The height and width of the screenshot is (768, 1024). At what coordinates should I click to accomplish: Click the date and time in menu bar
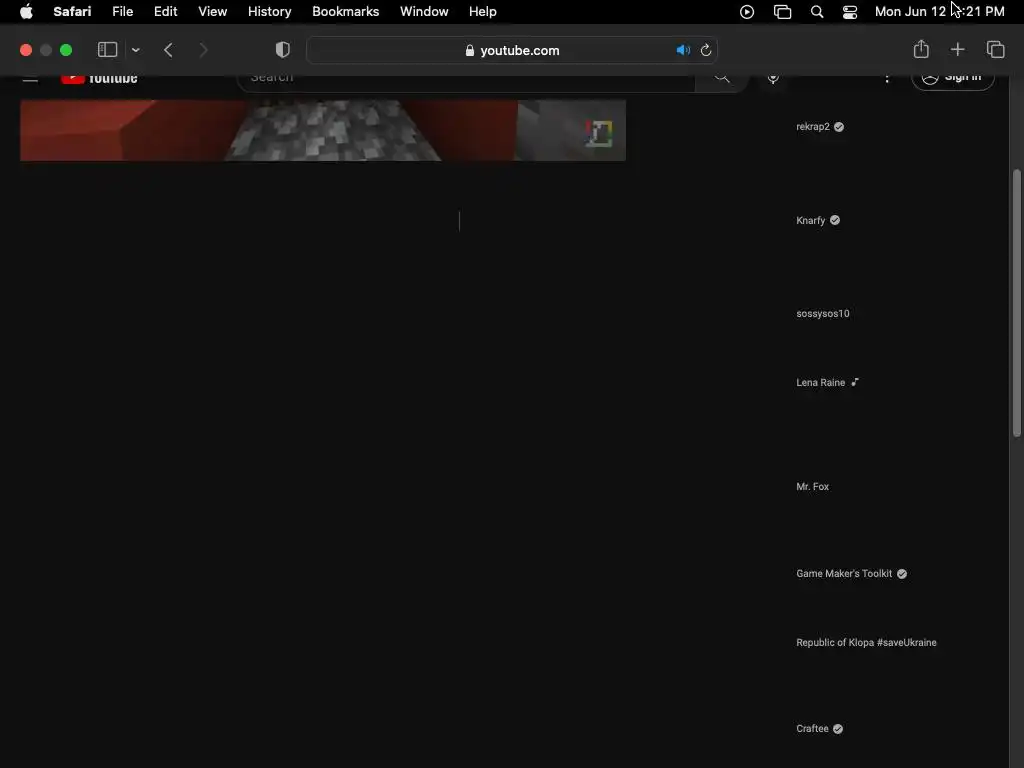[939, 12]
